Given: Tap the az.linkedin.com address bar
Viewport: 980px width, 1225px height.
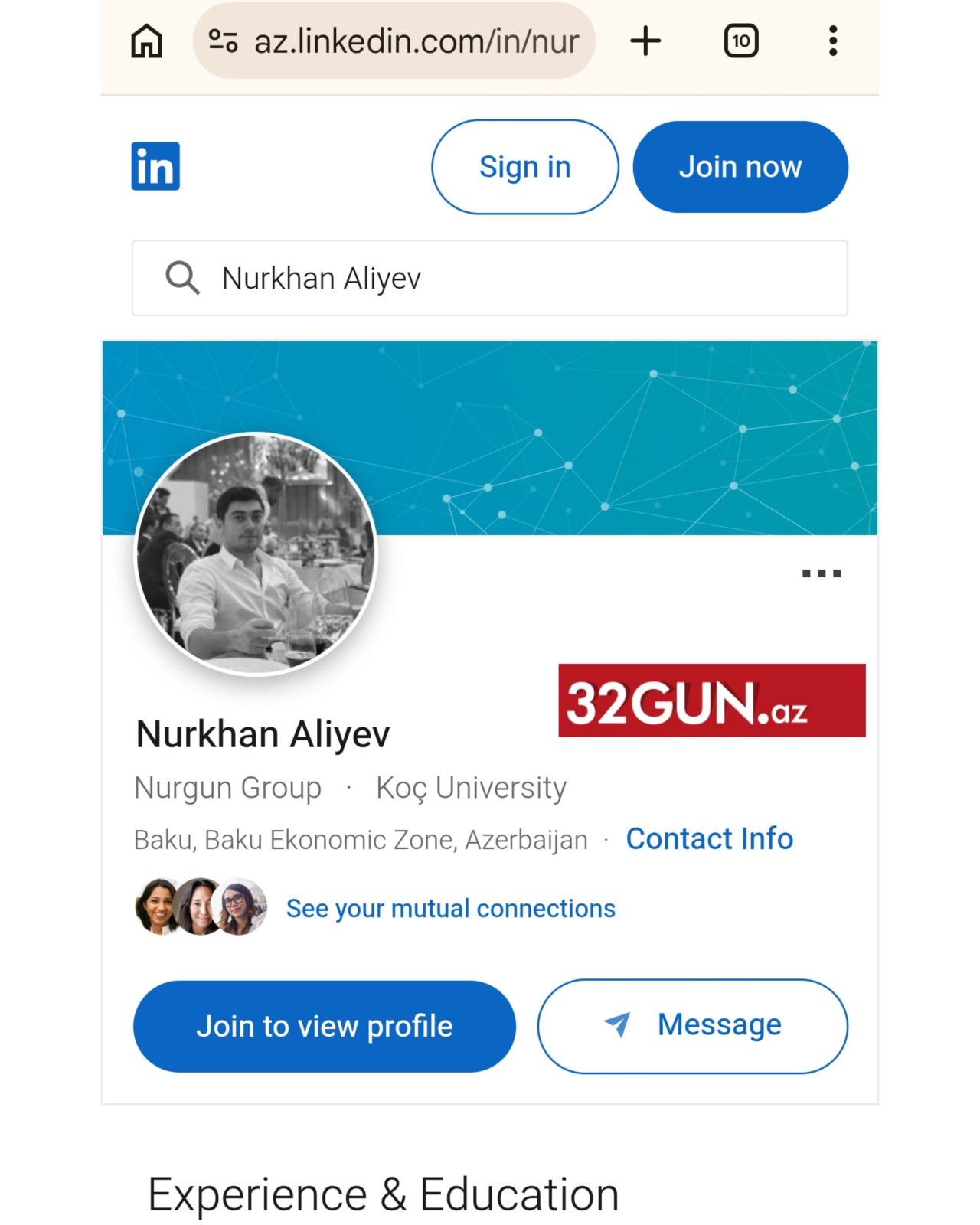Looking at the screenshot, I should pyautogui.click(x=416, y=41).
